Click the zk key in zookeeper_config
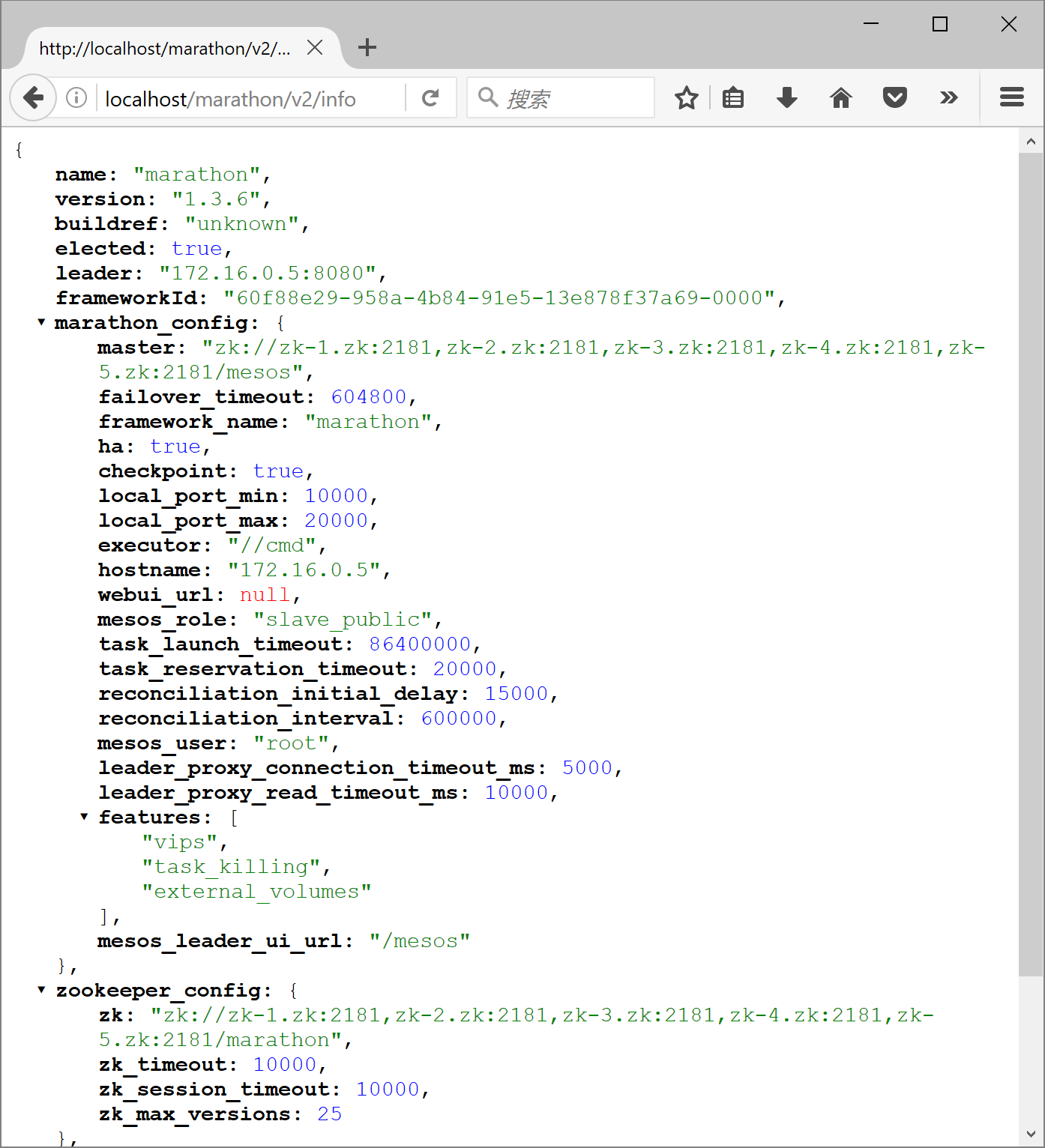The height and width of the screenshot is (1148, 1045). [116, 1015]
